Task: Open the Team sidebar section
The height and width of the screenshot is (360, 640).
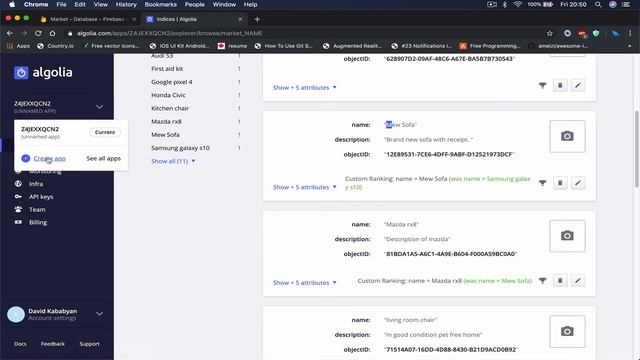Action: pos(37,209)
